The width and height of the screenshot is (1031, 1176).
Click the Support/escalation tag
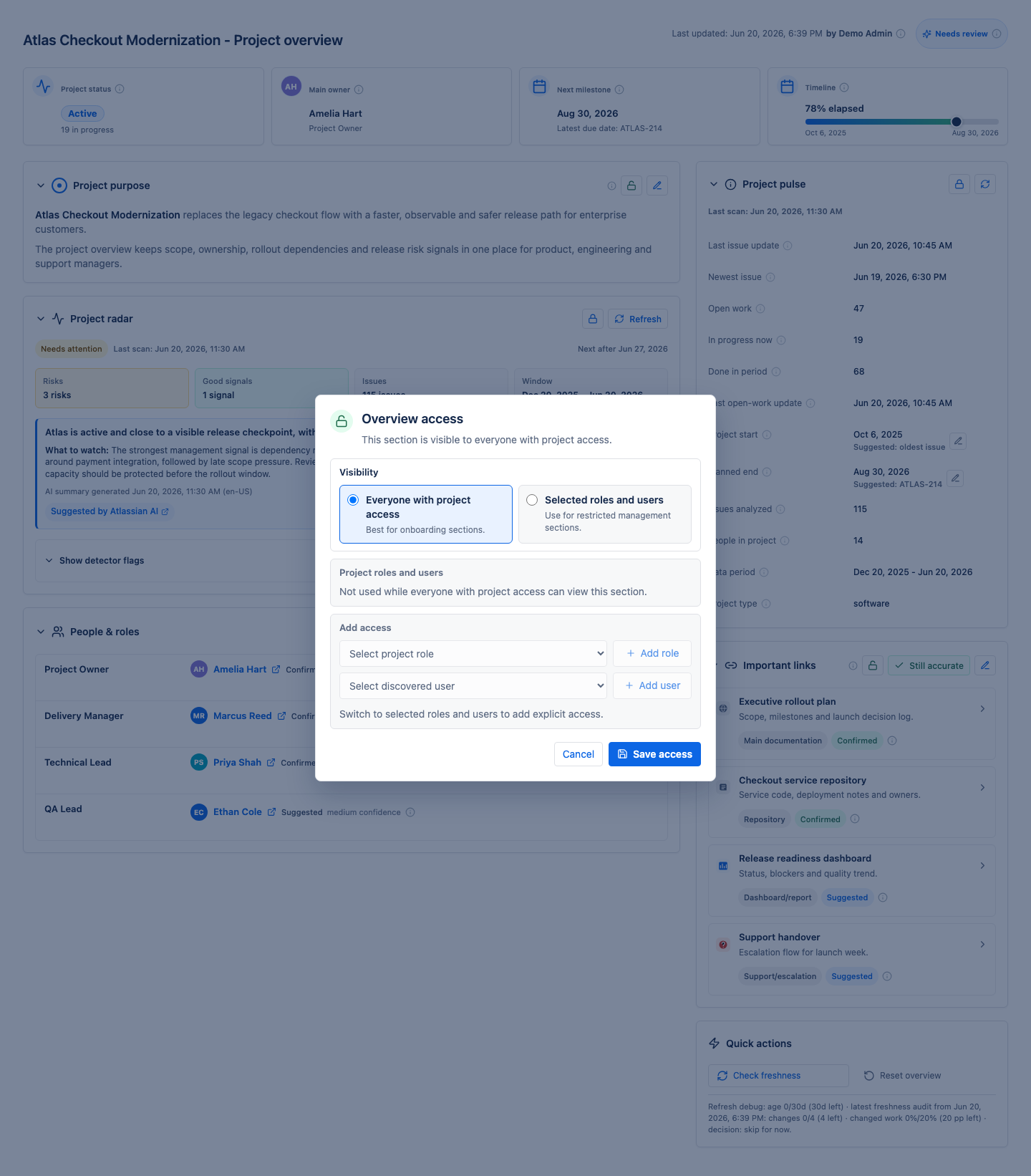pos(780,976)
